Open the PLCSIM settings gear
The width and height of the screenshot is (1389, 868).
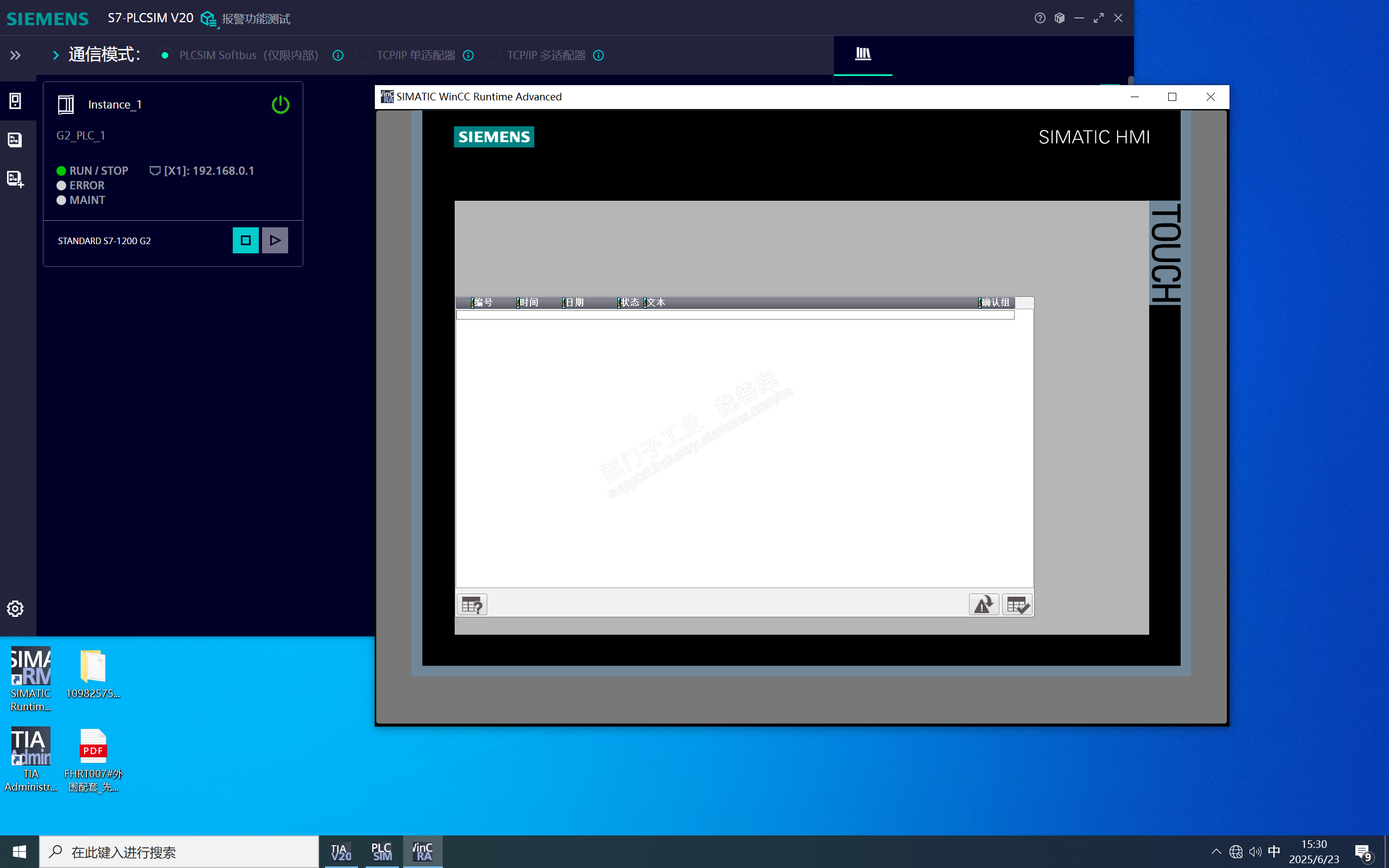[x=16, y=609]
